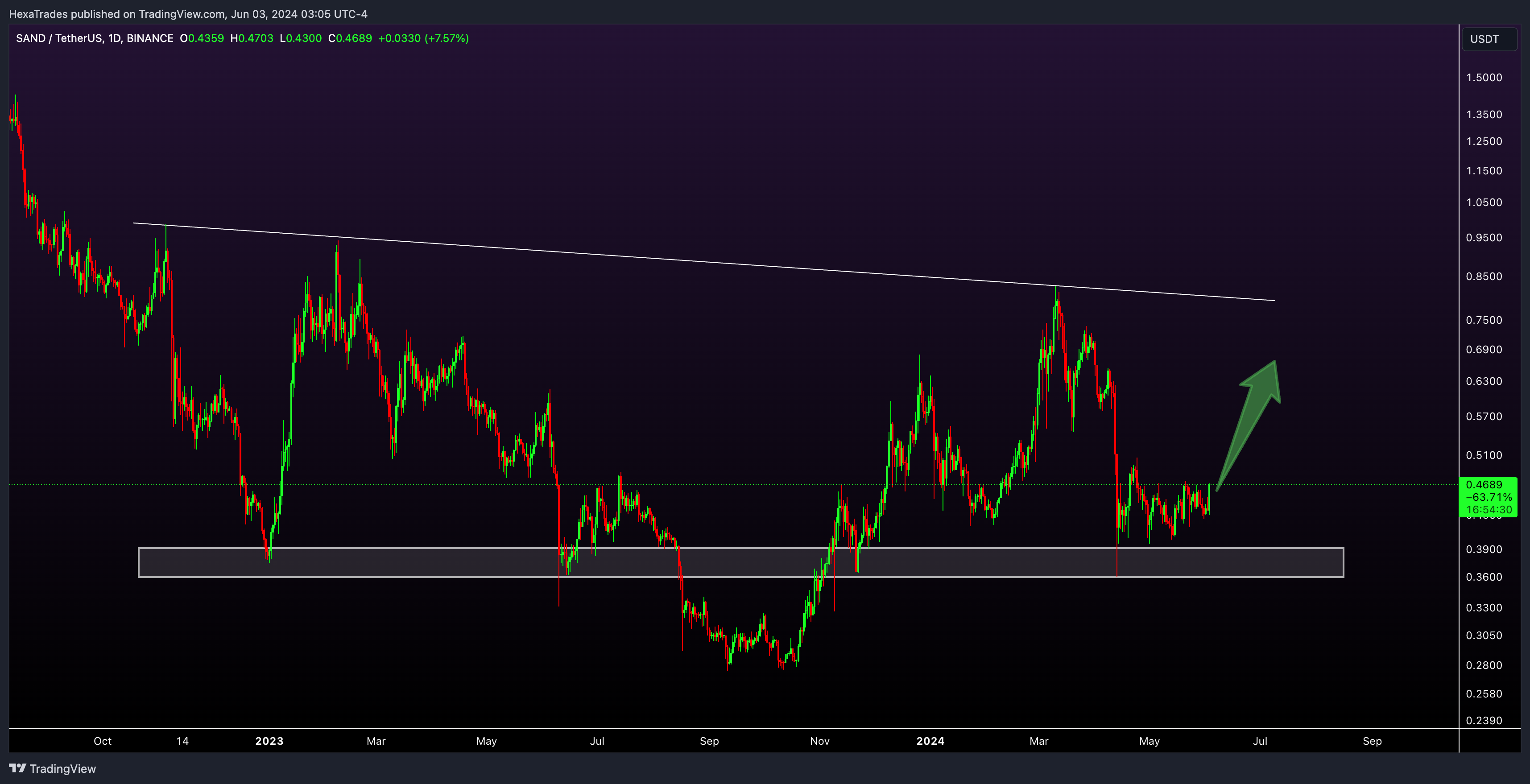The image size is (1530, 784).
Task: Click the 0.7500 price axis label
Action: coord(1484,320)
